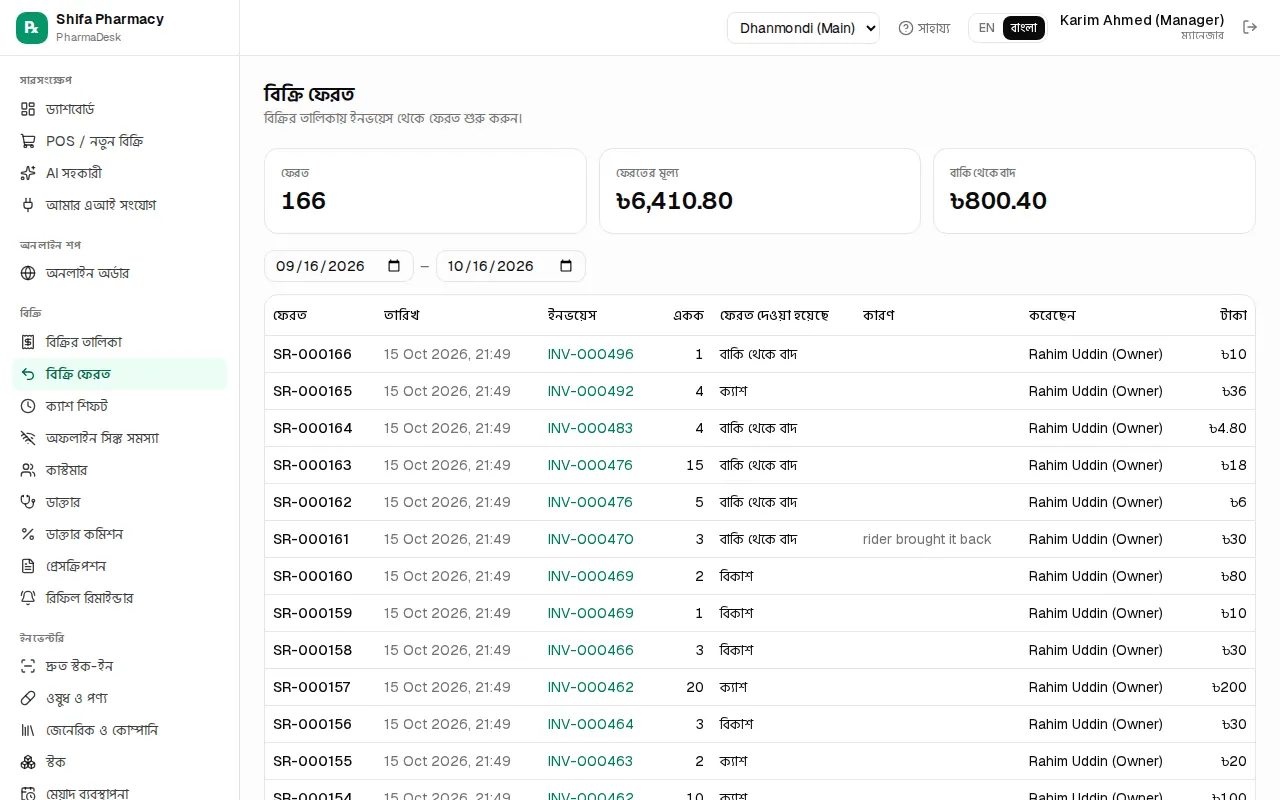1280x800 pixels.
Task: Open AI সহকারী sparkle icon
Action: [28, 173]
